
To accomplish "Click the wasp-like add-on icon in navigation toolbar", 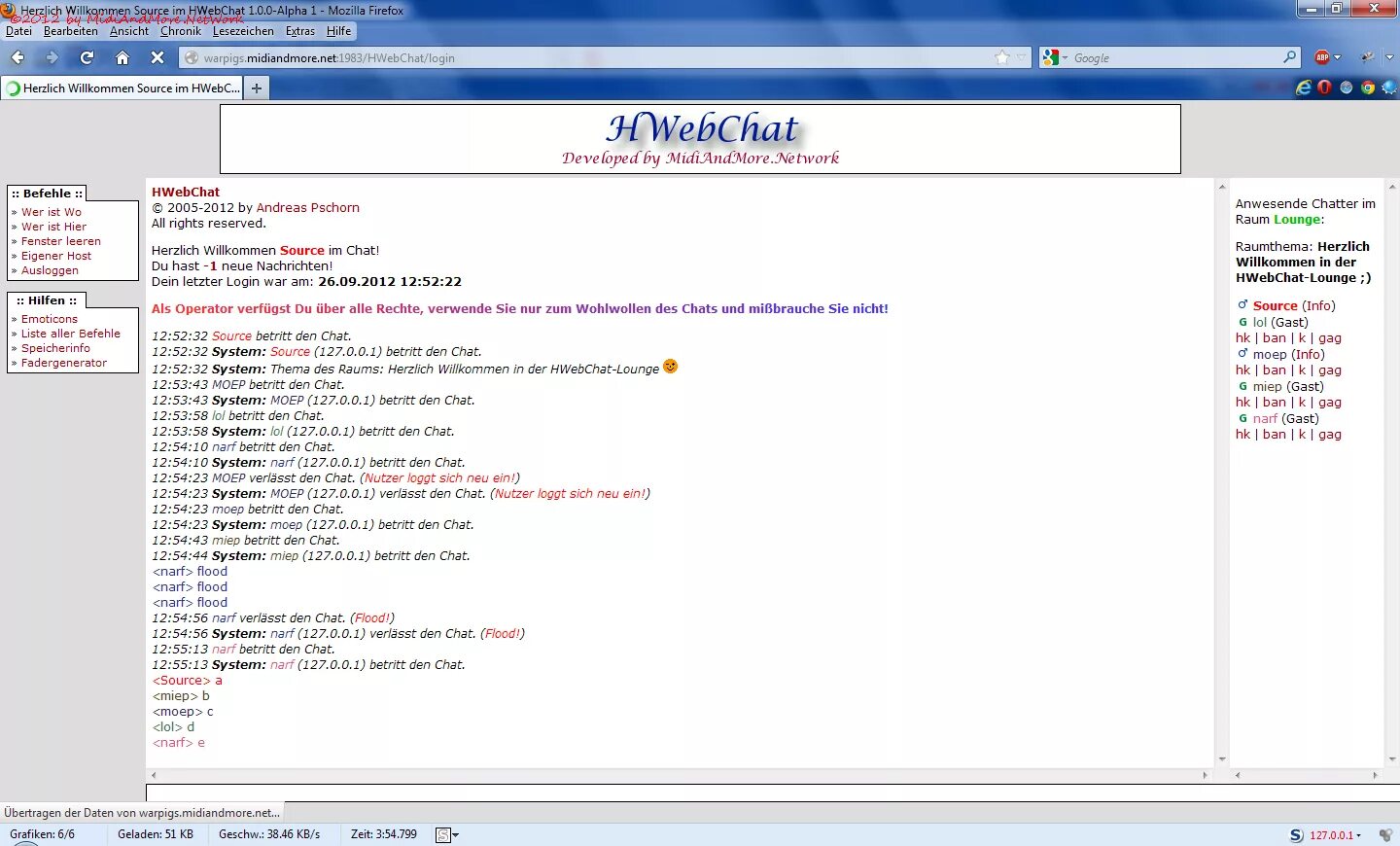I will point(1367,57).
